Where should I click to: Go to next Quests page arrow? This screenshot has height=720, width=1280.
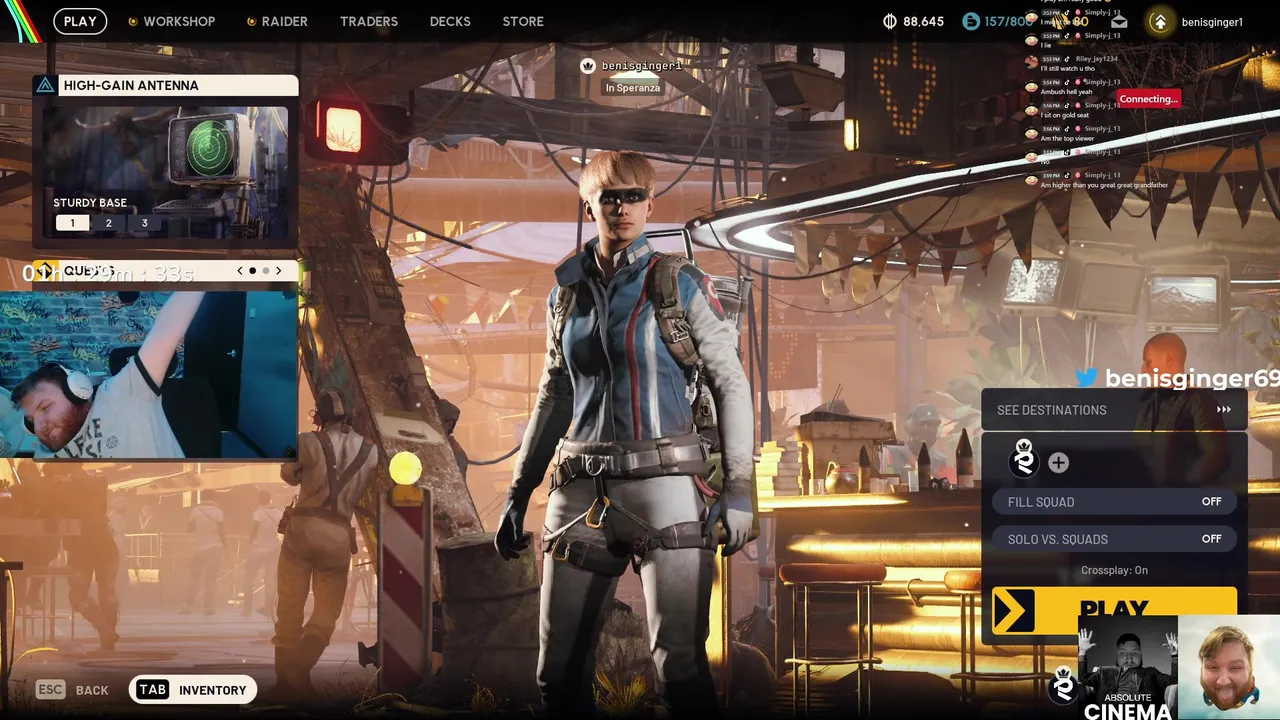pos(278,271)
